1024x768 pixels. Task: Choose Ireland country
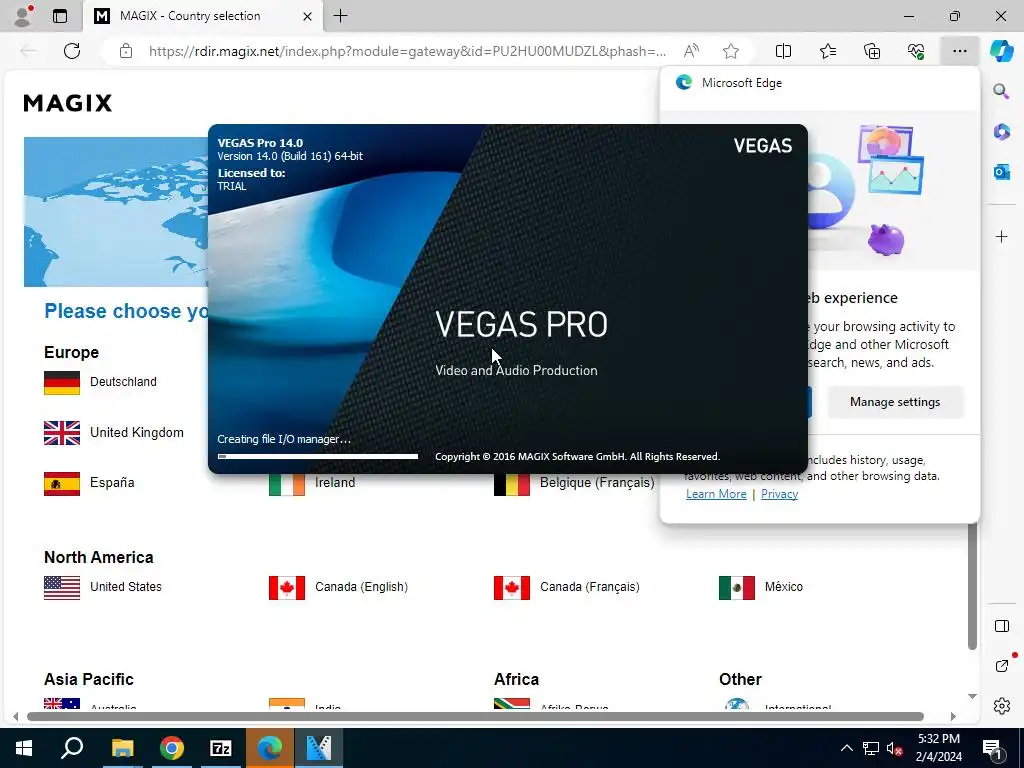click(x=312, y=484)
